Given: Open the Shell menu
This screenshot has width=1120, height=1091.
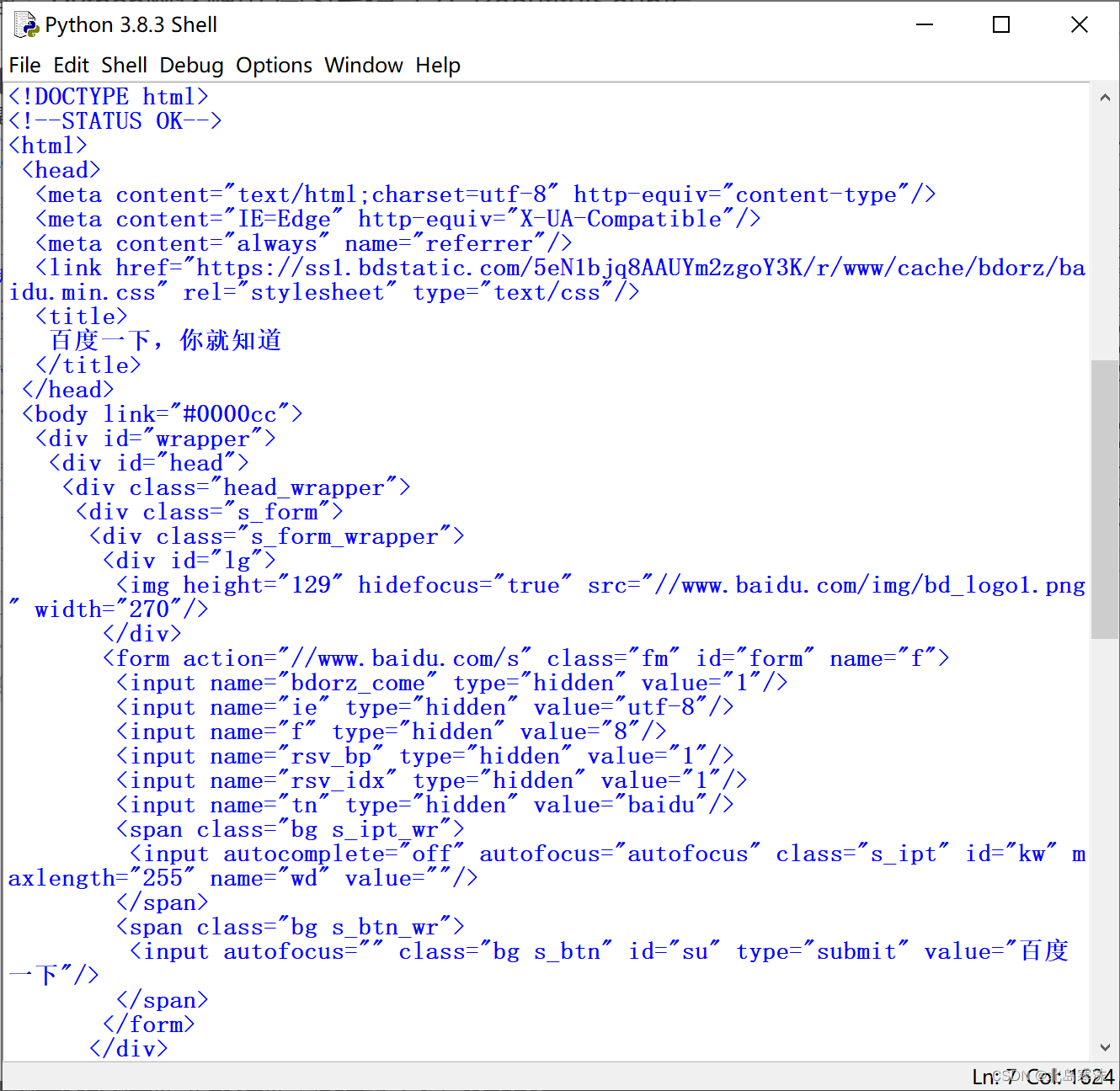Looking at the screenshot, I should click(x=124, y=65).
